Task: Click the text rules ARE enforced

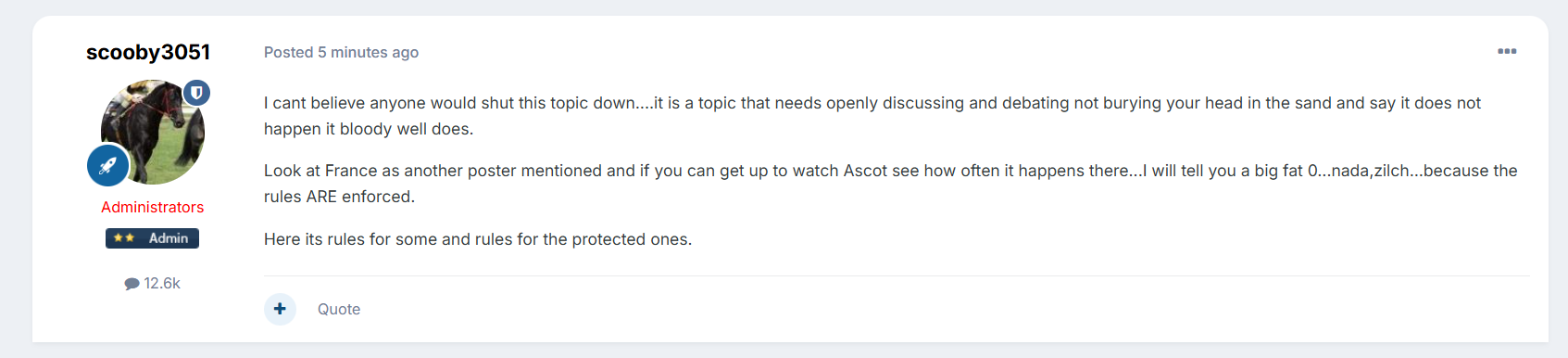Action: pos(340,197)
